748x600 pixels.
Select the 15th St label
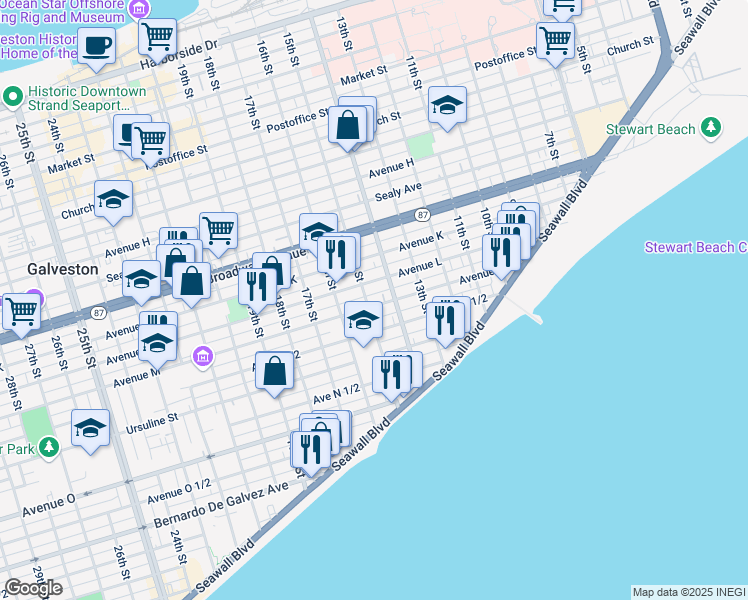[291, 50]
